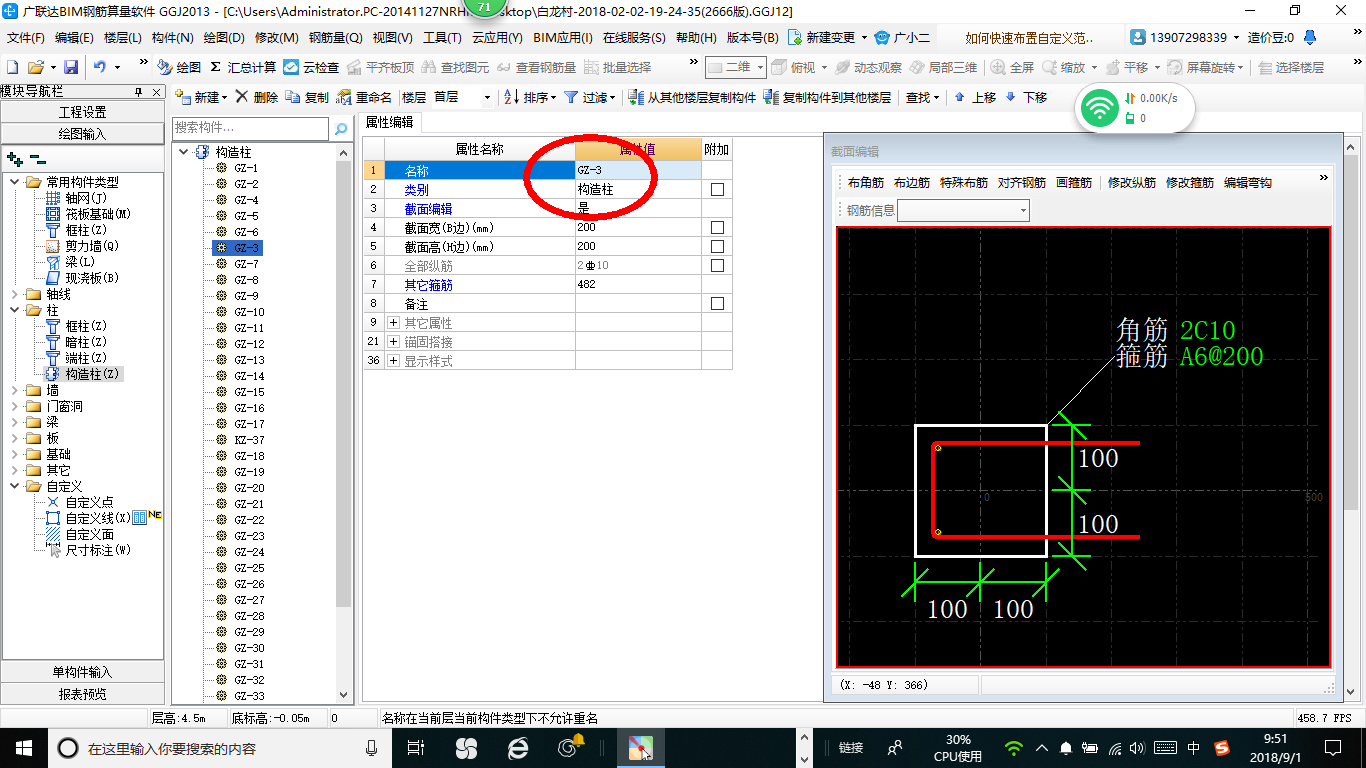Start 云检查 cloud check
1366x768 pixels.
coord(312,67)
